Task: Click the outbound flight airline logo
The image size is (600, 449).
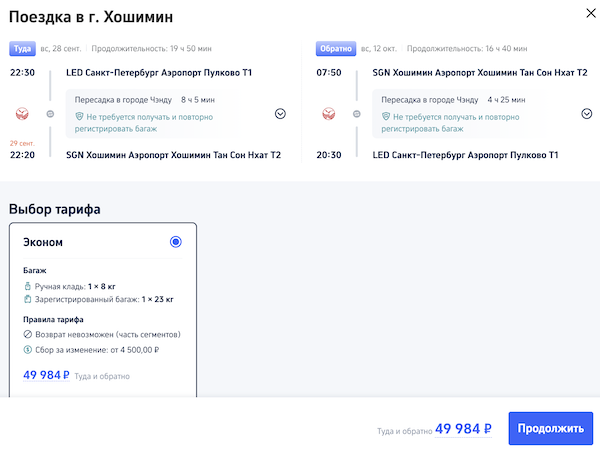Action: (x=23, y=113)
